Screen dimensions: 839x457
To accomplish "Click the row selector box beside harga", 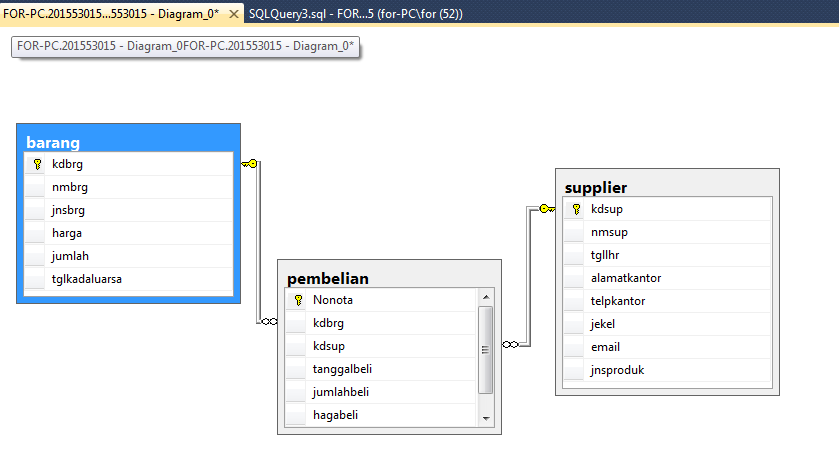I will pos(35,233).
